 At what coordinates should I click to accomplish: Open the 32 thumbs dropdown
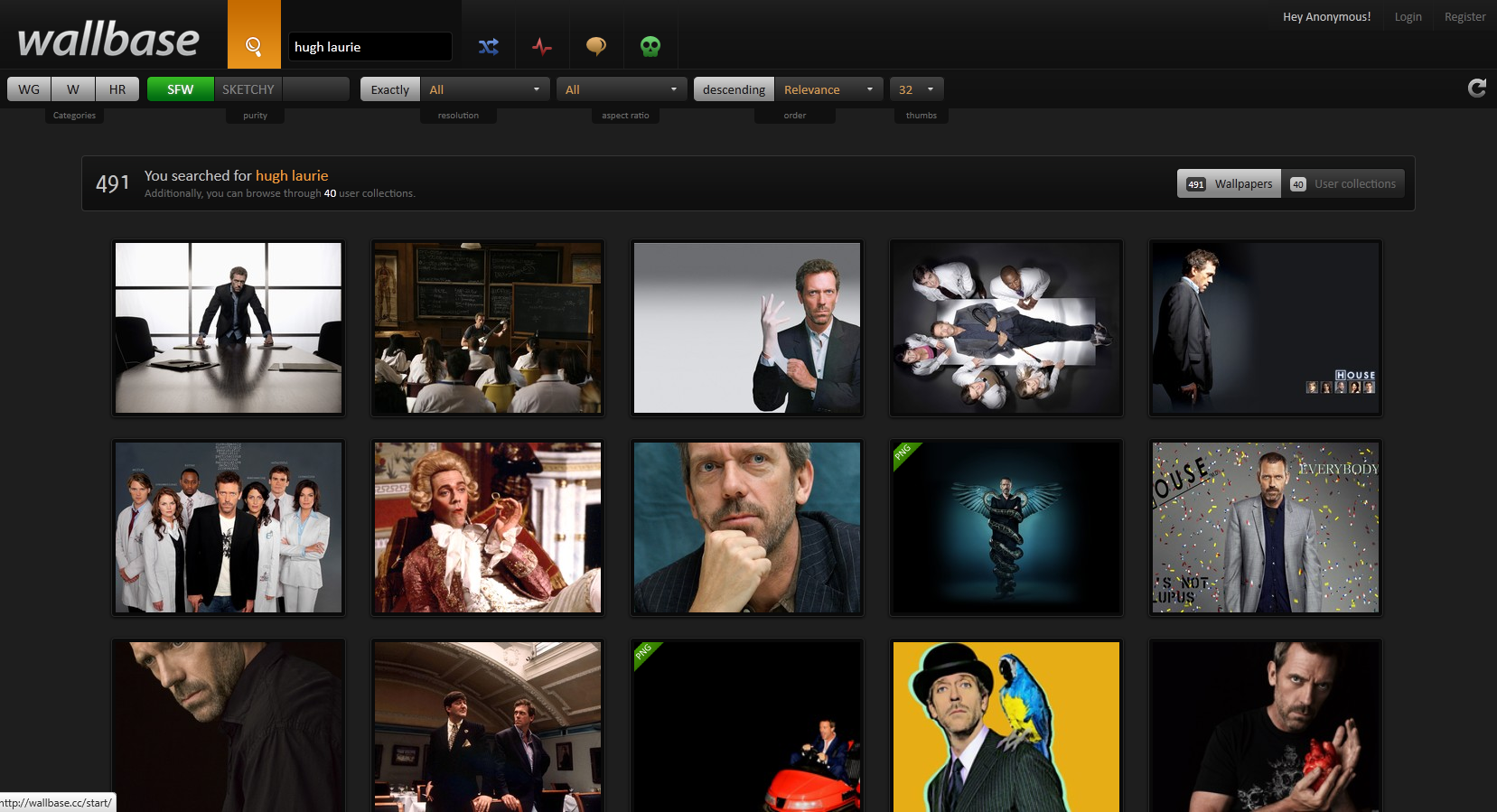tap(917, 89)
